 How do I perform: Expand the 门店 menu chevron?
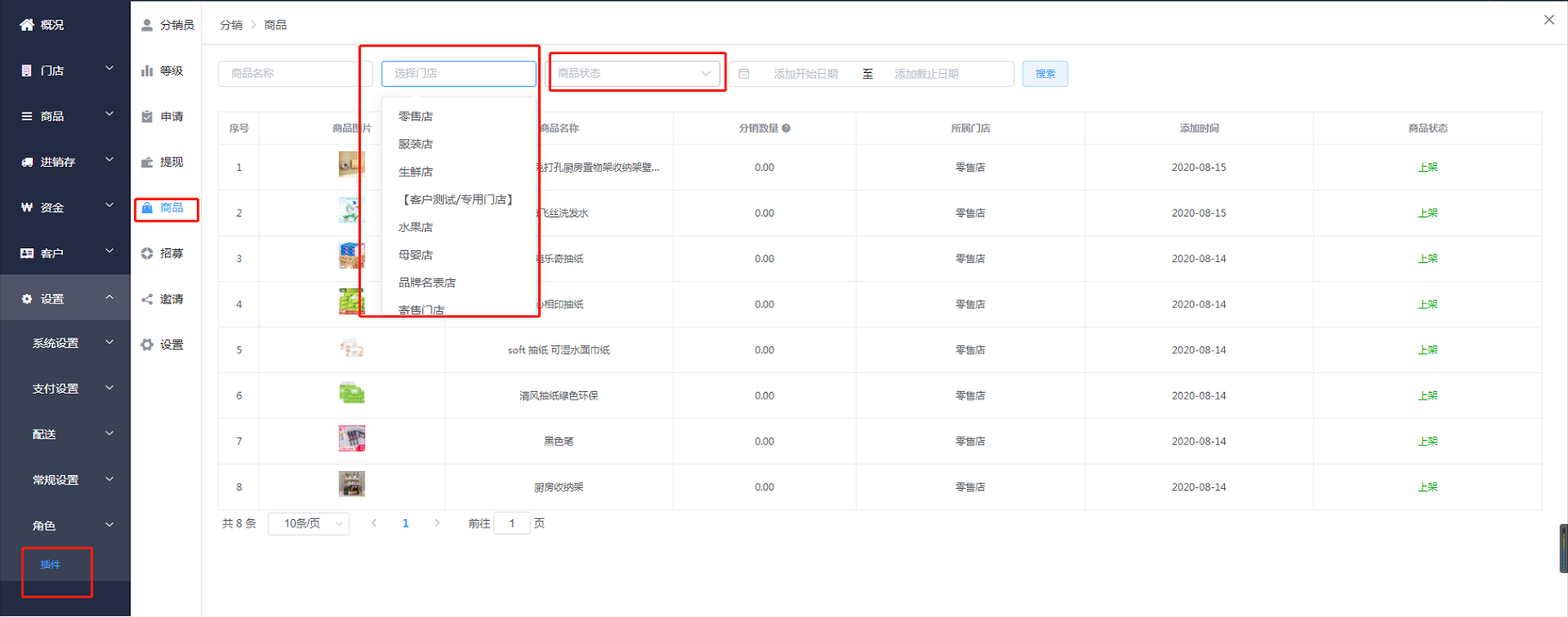(109, 68)
